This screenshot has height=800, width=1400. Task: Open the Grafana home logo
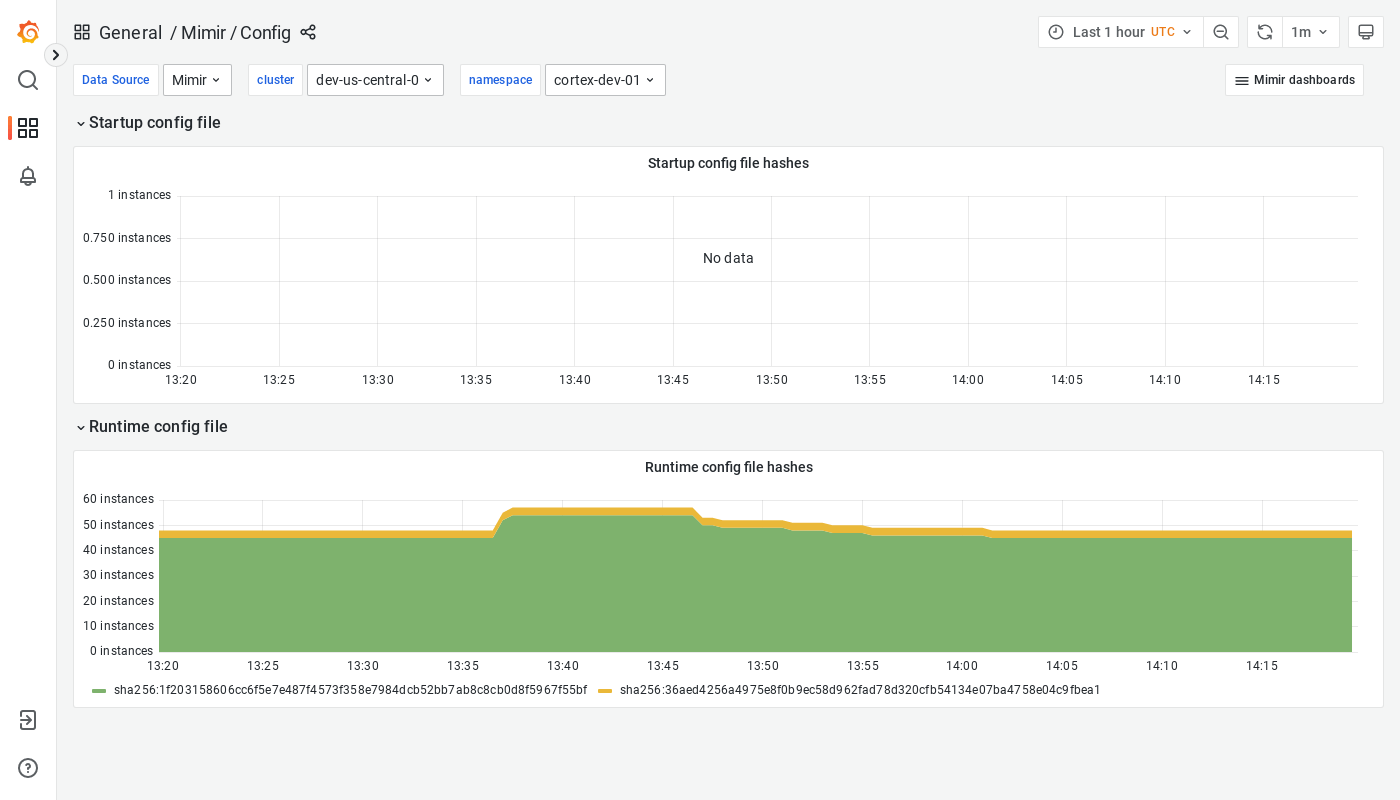27,31
